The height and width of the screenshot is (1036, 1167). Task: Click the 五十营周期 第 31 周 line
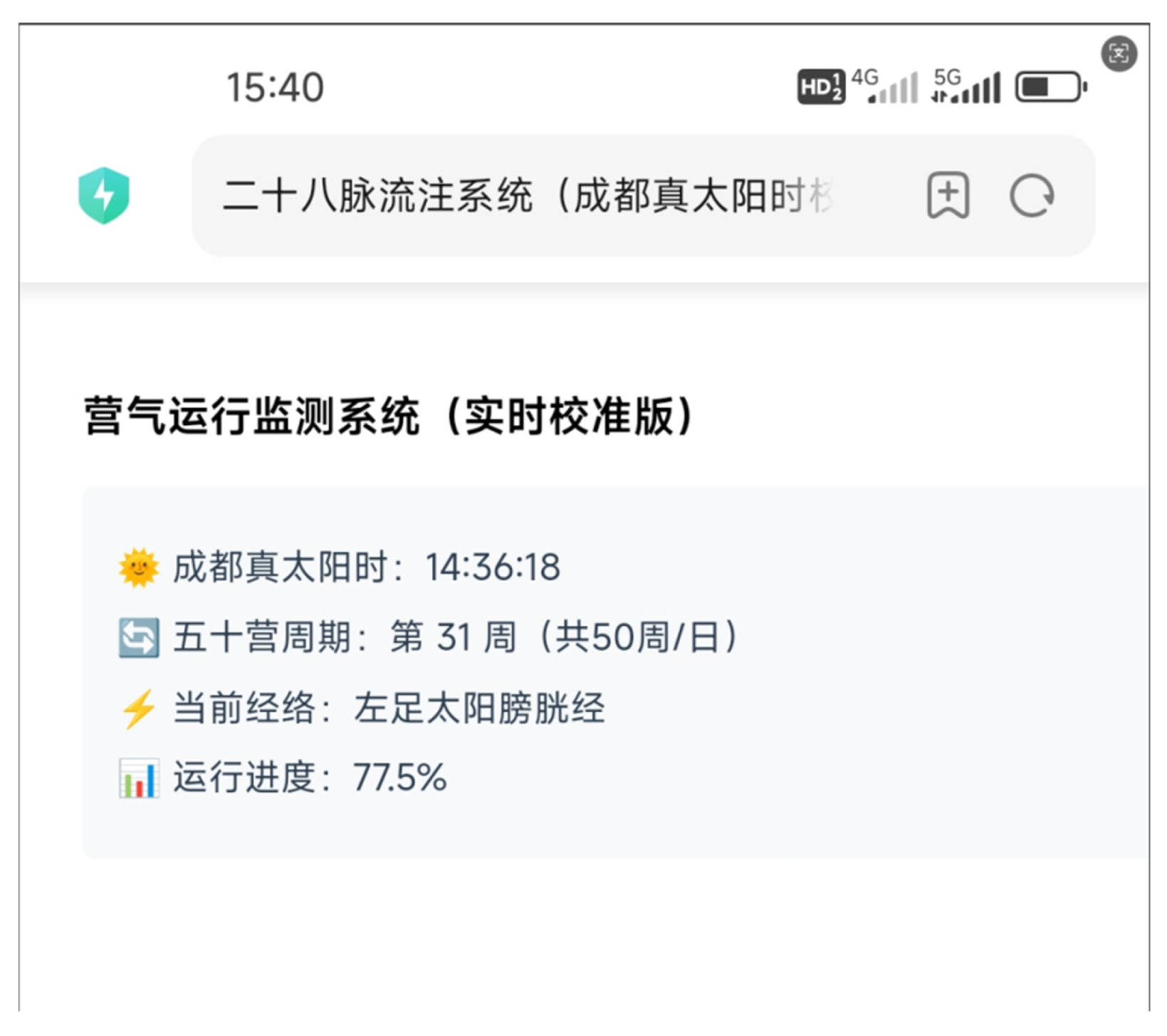pos(456,637)
